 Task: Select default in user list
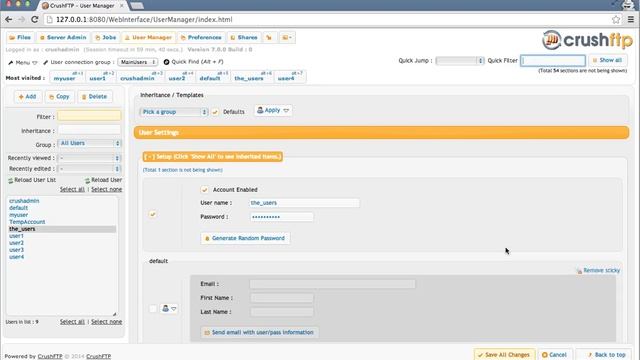click(x=18, y=208)
